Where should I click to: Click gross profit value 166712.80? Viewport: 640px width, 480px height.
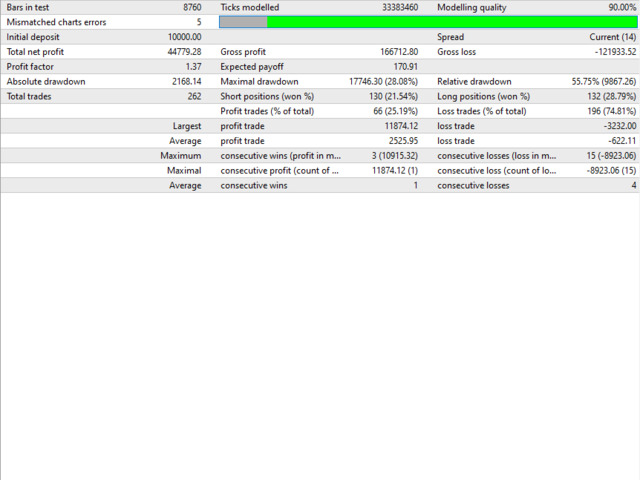[399, 52]
